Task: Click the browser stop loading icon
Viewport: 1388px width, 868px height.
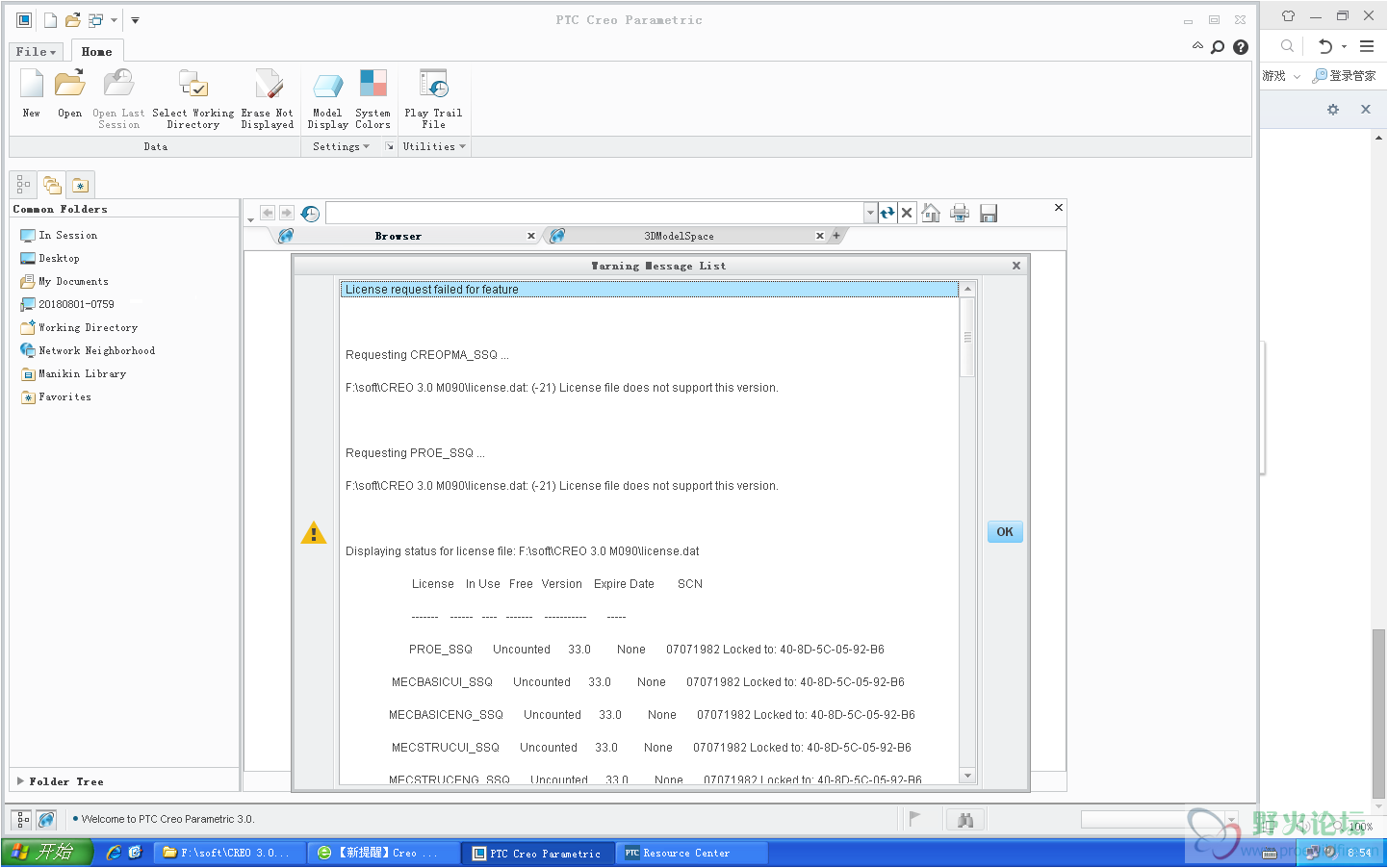Action: 907,213
